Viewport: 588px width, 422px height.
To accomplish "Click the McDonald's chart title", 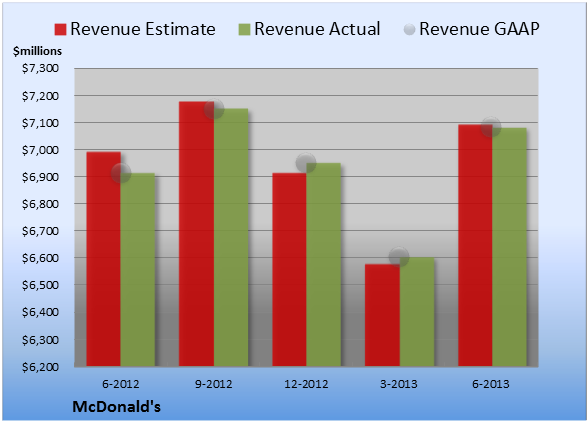I will click(x=117, y=407).
